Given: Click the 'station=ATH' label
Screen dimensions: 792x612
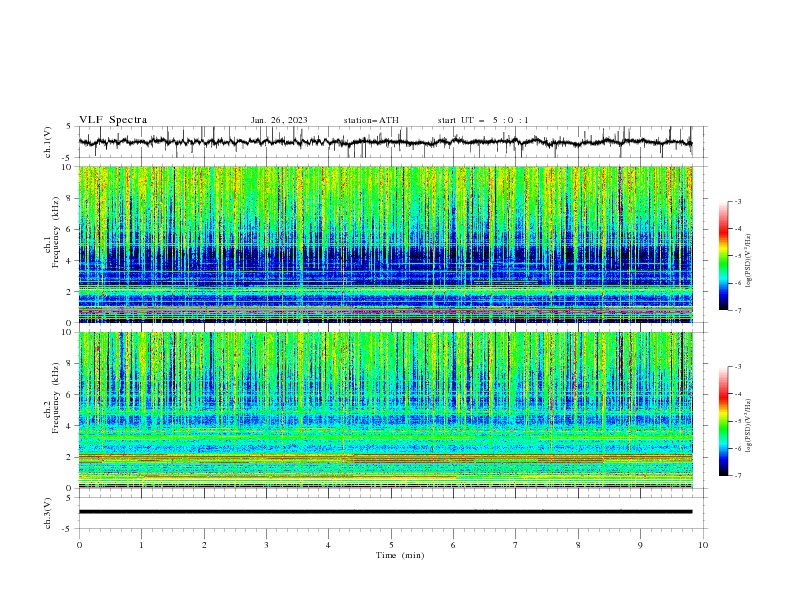Looking at the screenshot, I should pyautogui.click(x=371, y=120).
